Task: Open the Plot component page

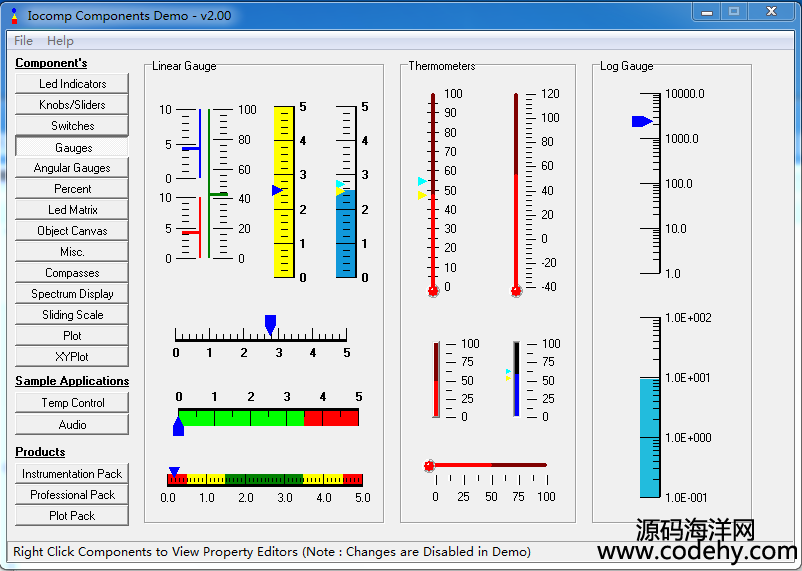Action: coord(72,336)
